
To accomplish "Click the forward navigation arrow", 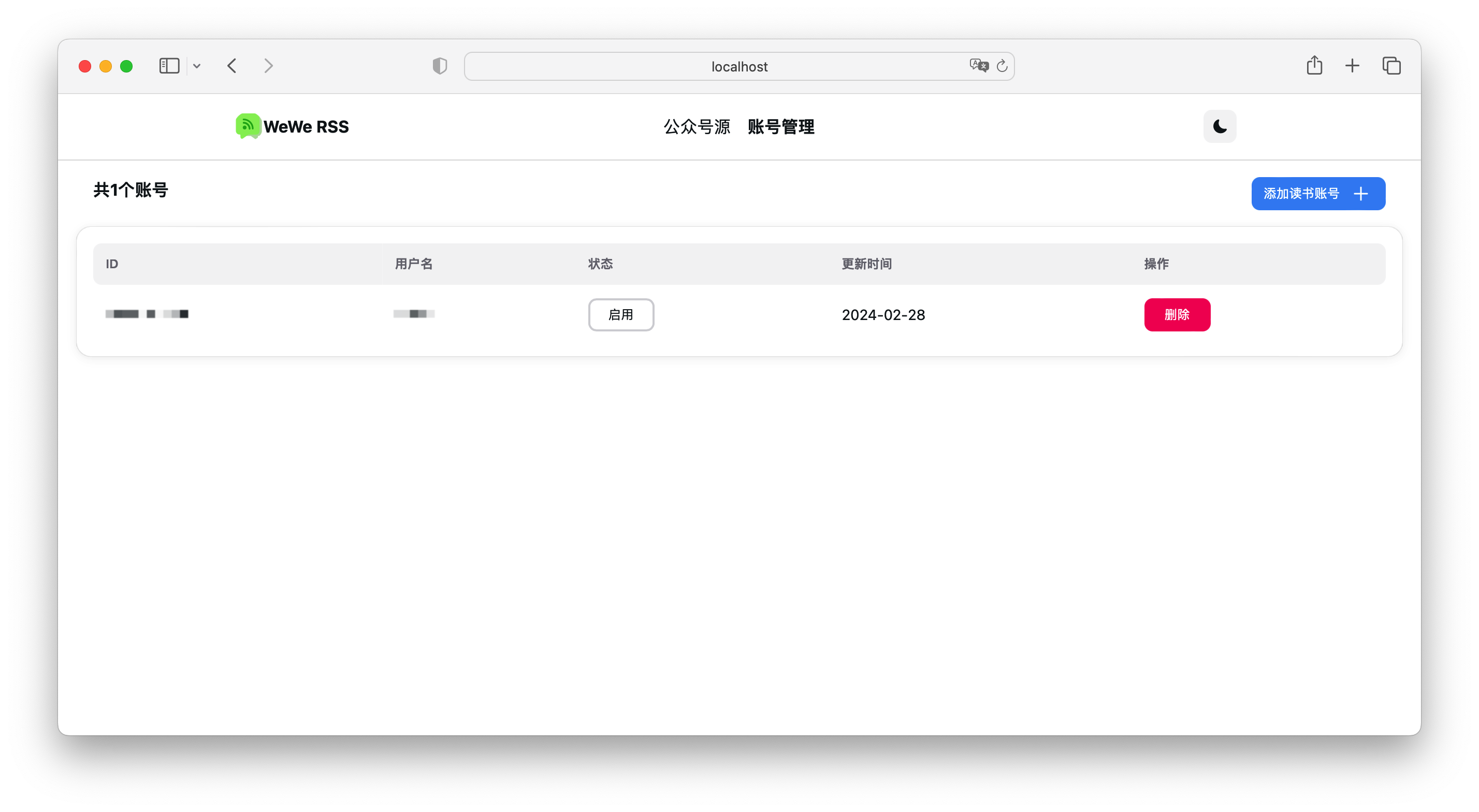I will [268, 65].
